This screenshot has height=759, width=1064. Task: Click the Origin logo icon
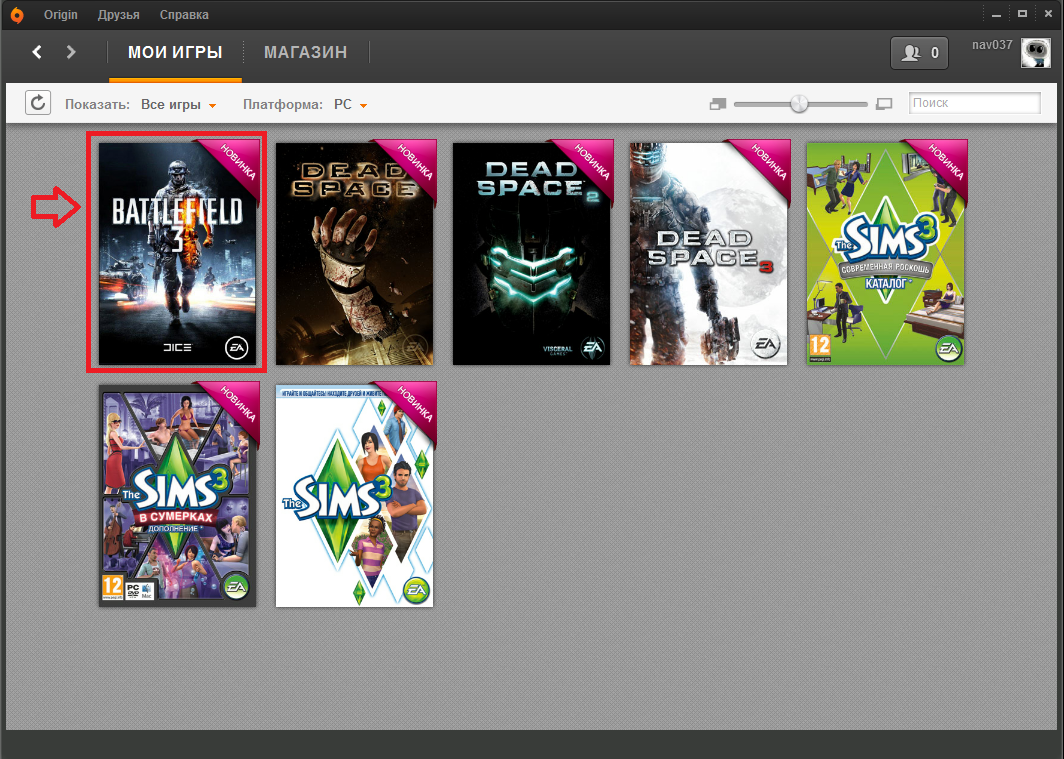pyautogui.click(x=17, y=15)
